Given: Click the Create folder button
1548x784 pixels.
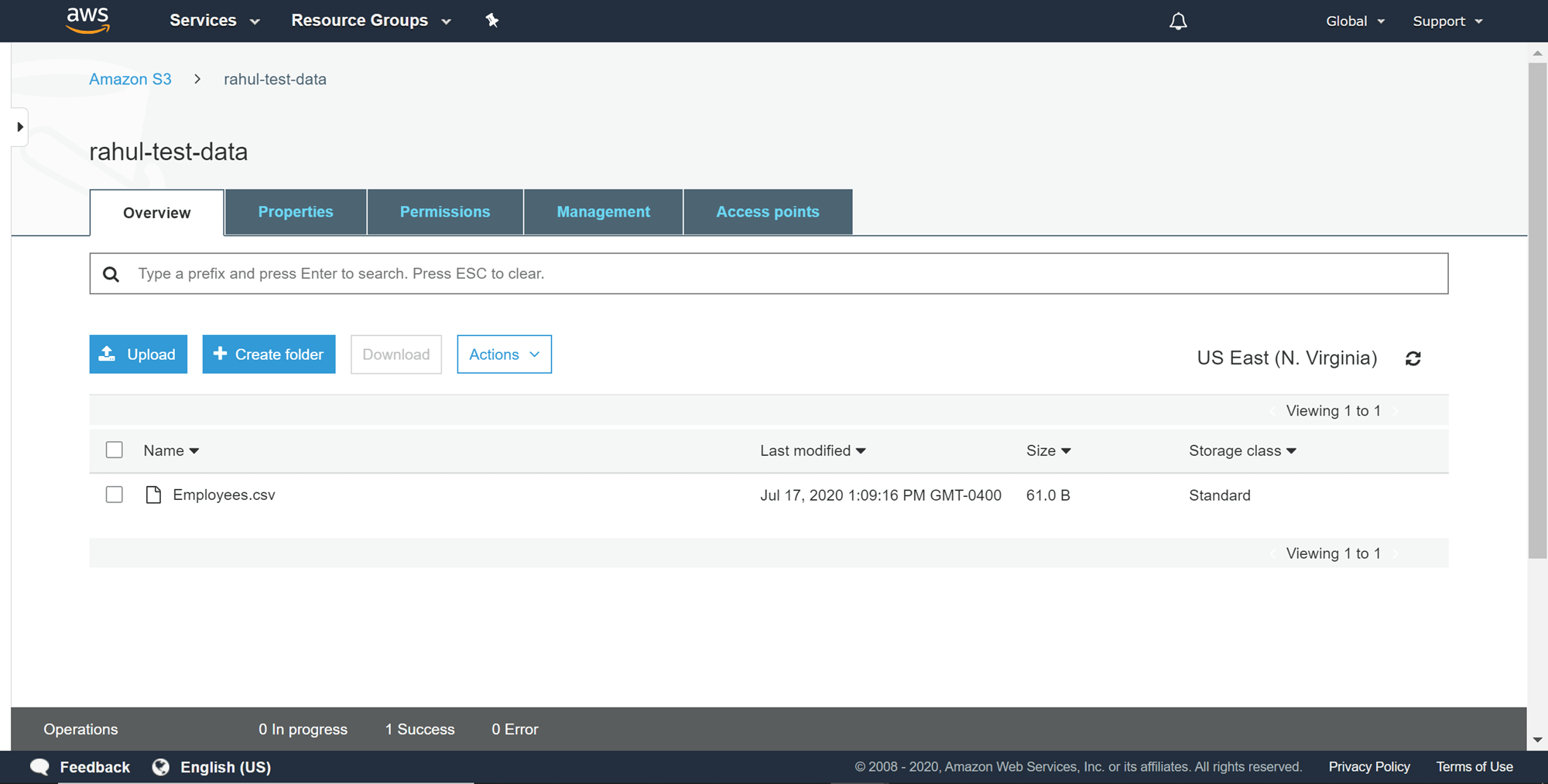Looking at the screenshot, I should [x=269, y=354].
